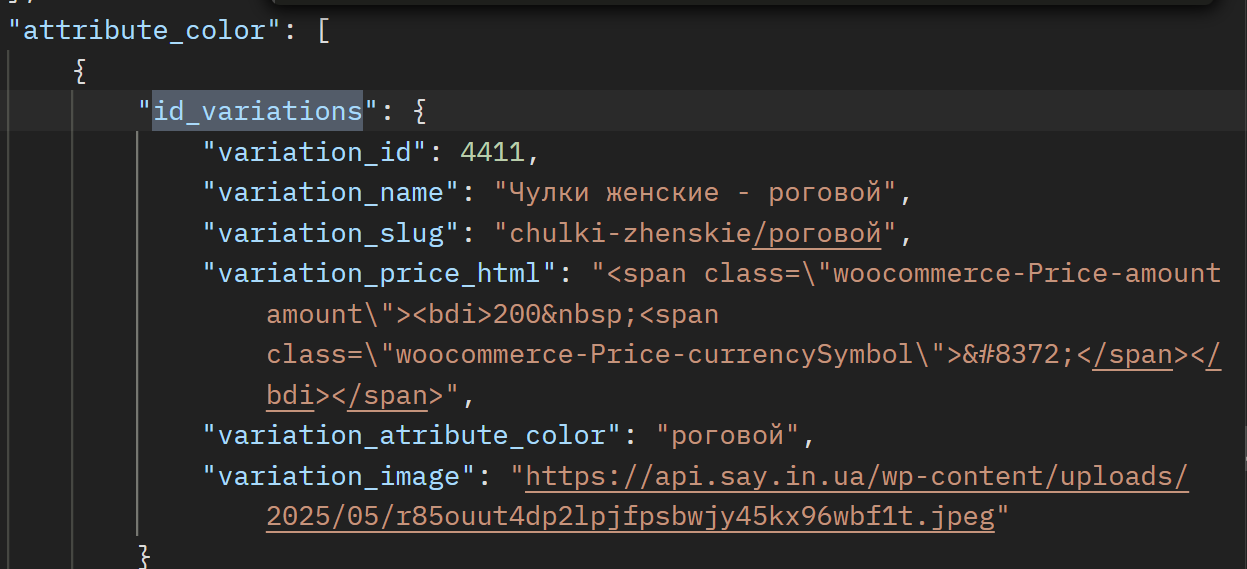Open the api.say.in.ua image URL link
This screenshot has width=1247, height=569.
pos(857,476)
